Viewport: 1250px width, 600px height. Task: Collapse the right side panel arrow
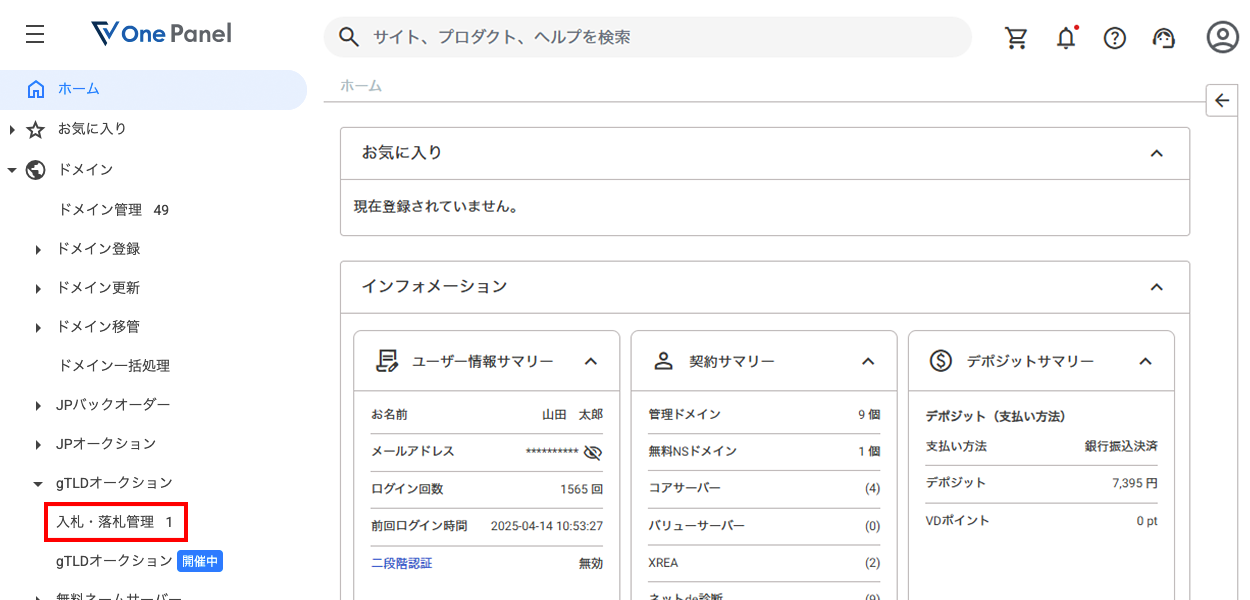point(1222,100)
